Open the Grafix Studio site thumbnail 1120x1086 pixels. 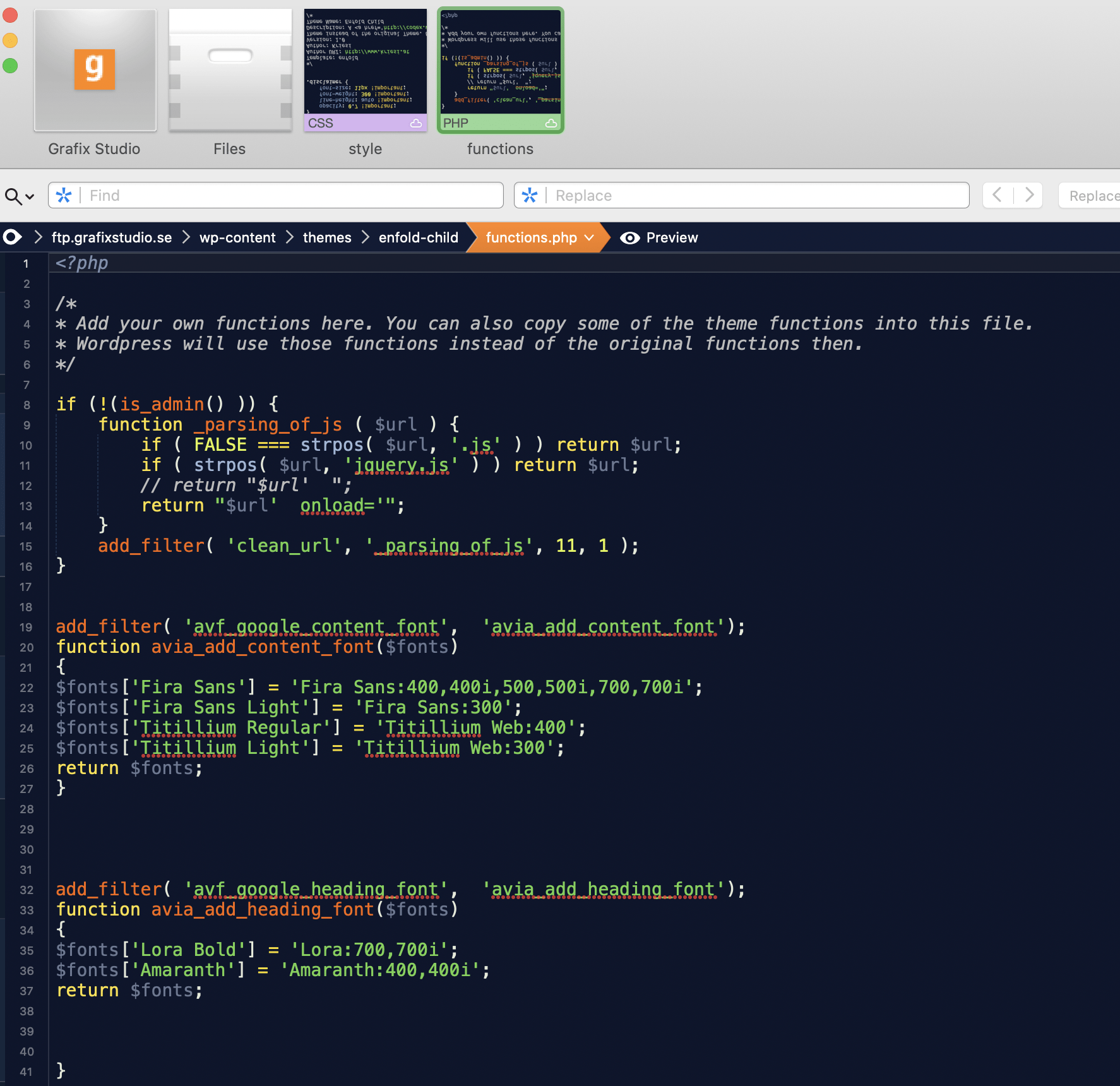point(95,70)
